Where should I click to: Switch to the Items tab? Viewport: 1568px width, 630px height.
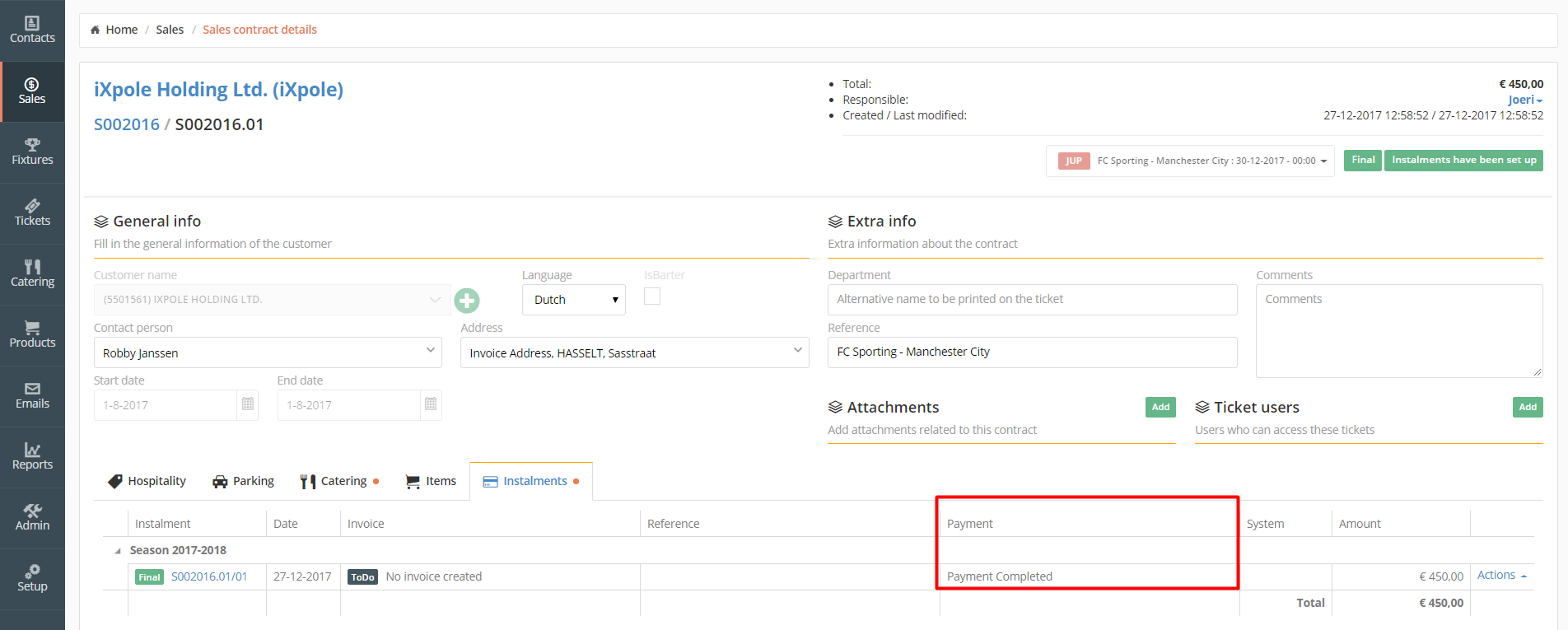click(x=431, y=481)
